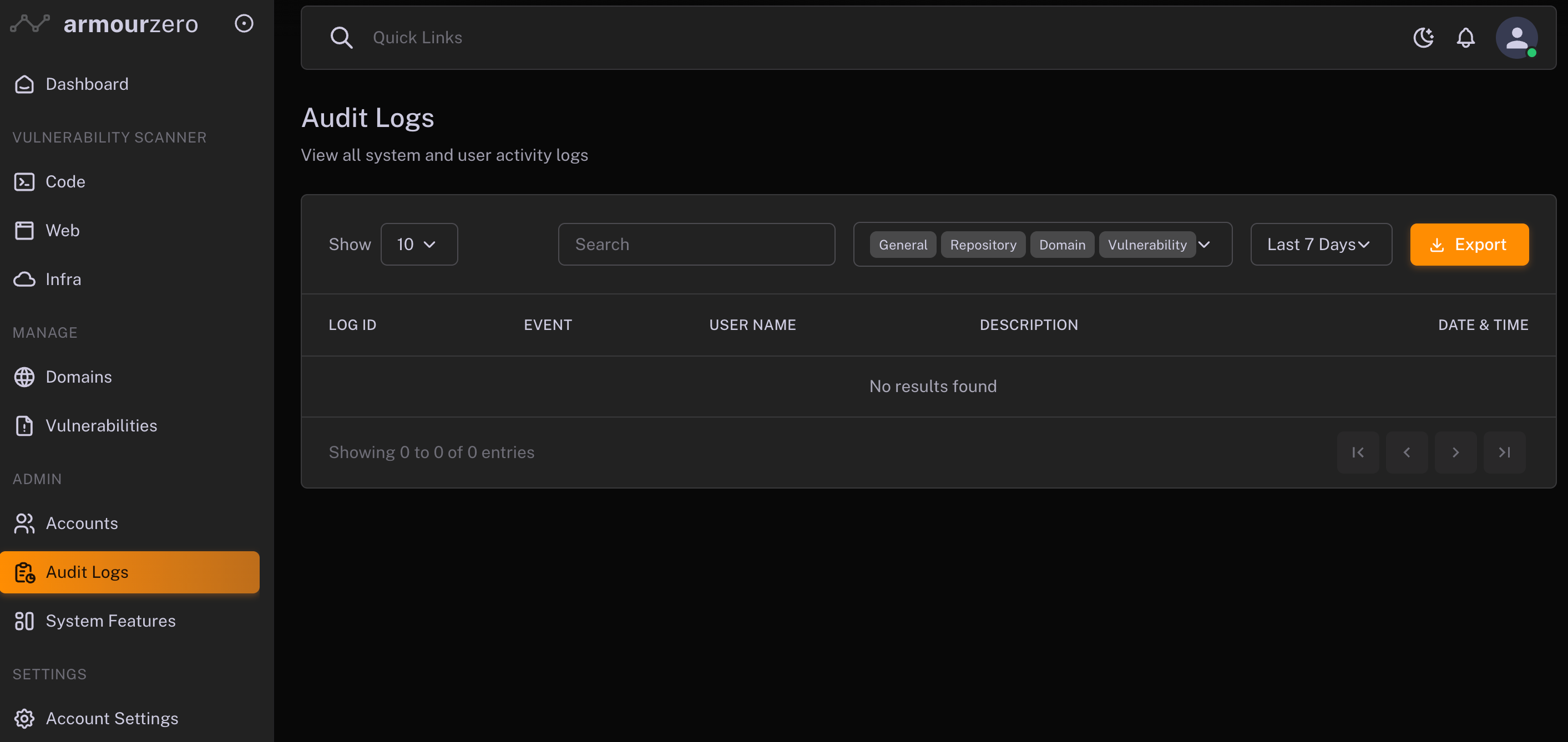The height and width of the screenshot is (742, 1568).
Task: Open notifications bell icon
Action: (1465, 38)
